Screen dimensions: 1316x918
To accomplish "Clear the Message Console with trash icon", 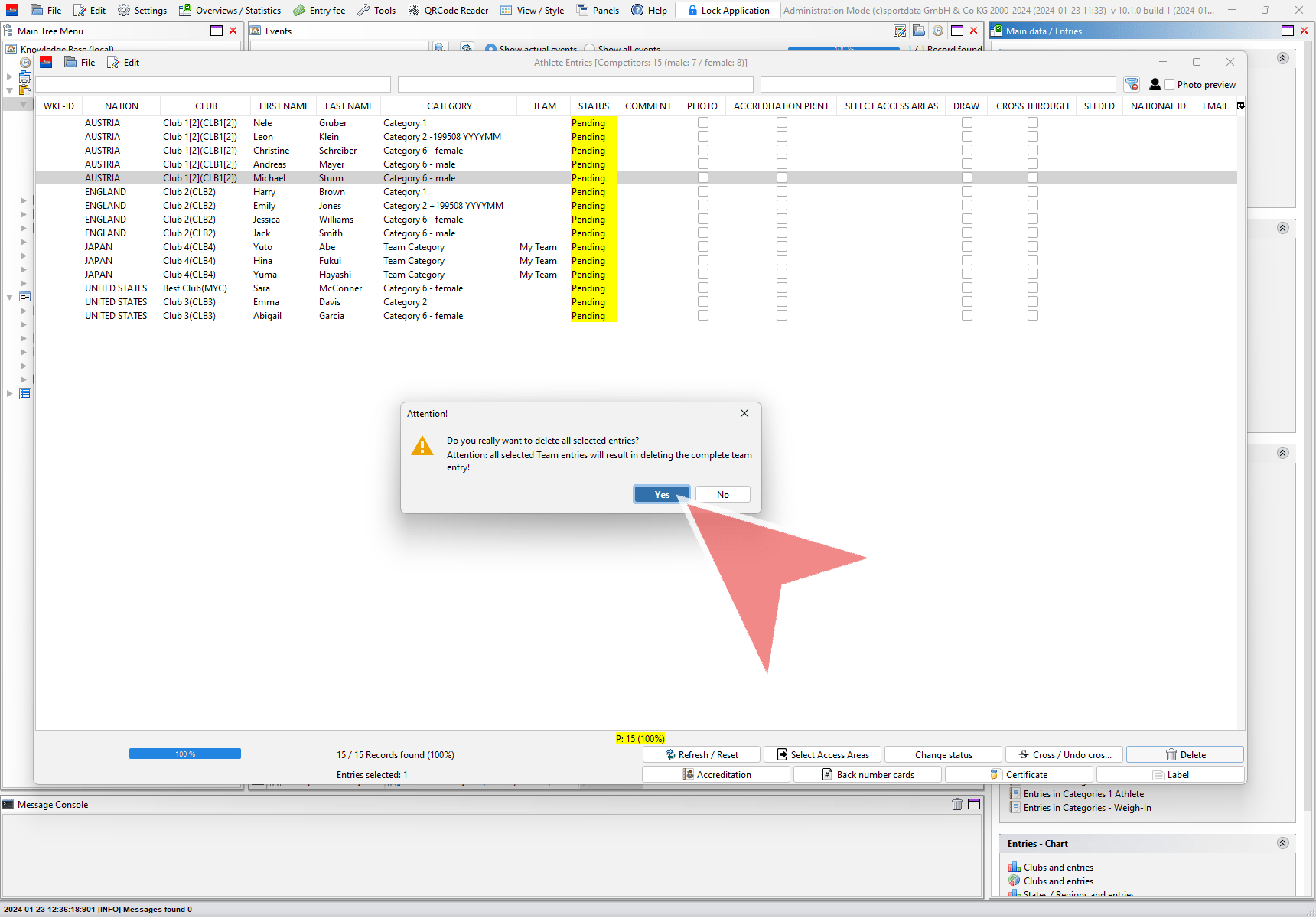I will tap(956, 804).
